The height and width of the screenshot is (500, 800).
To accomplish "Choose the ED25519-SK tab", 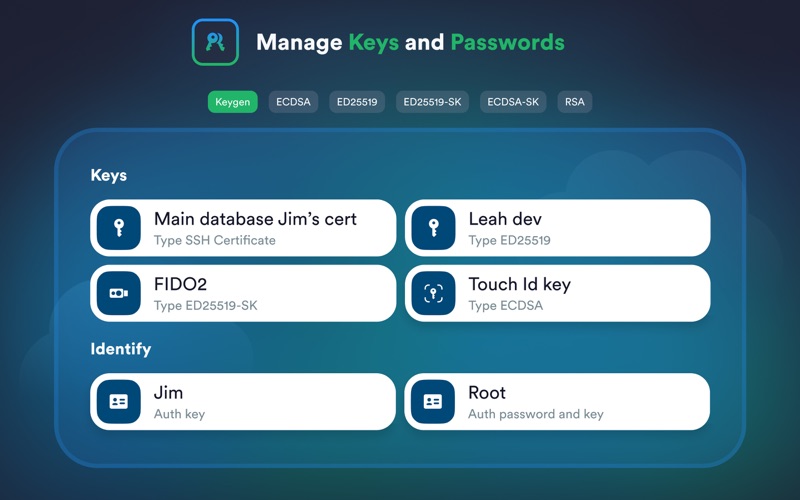I will tap(432, 102).
